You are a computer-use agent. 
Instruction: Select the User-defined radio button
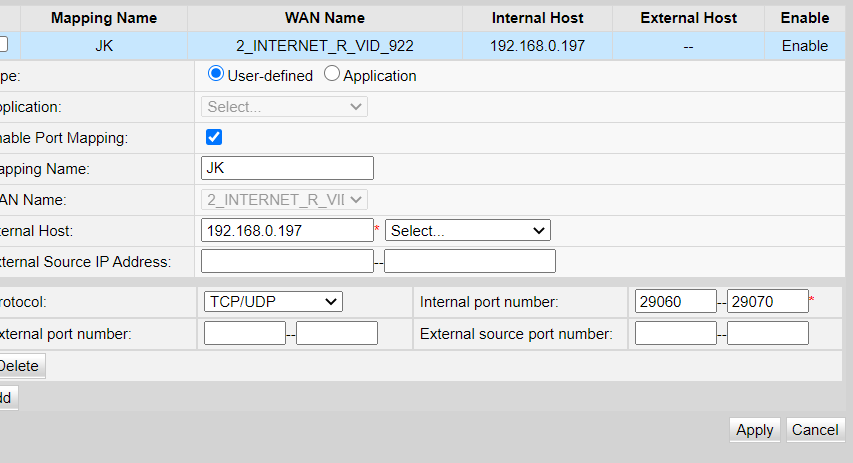tap(215, 75)
